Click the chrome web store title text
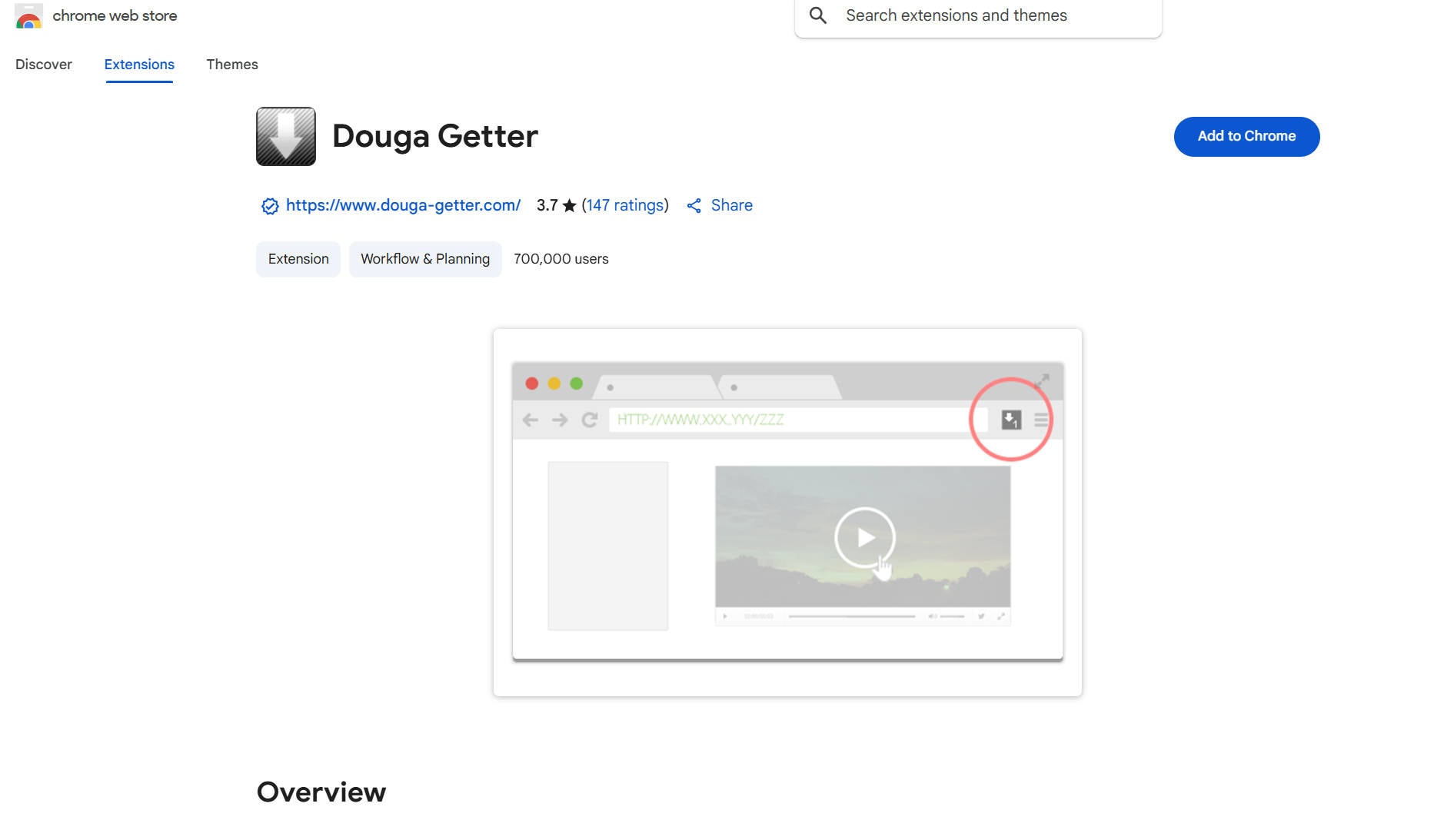The image size is (1444, 840). click(115, 15)
